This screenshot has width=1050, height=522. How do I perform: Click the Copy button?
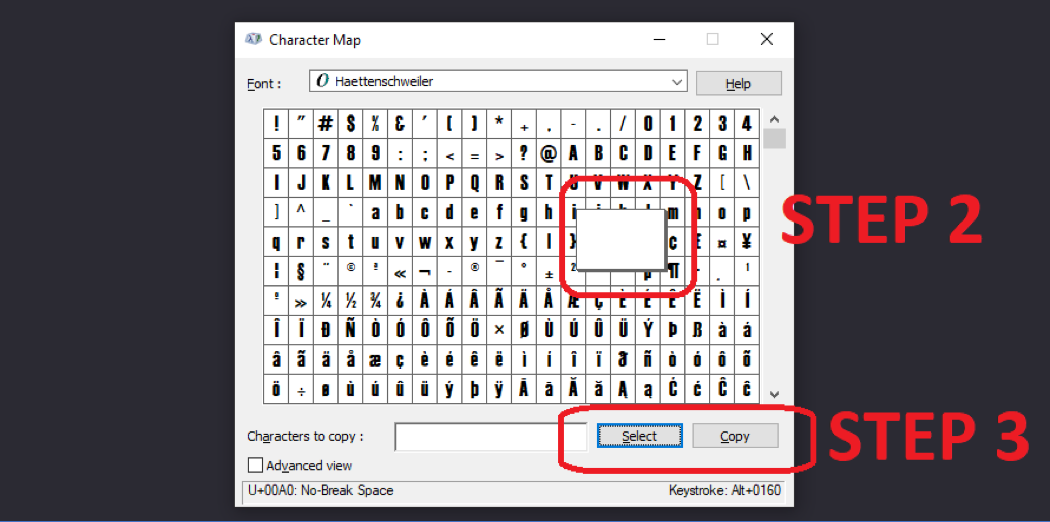pyautogui.click(x=734, y=436)
